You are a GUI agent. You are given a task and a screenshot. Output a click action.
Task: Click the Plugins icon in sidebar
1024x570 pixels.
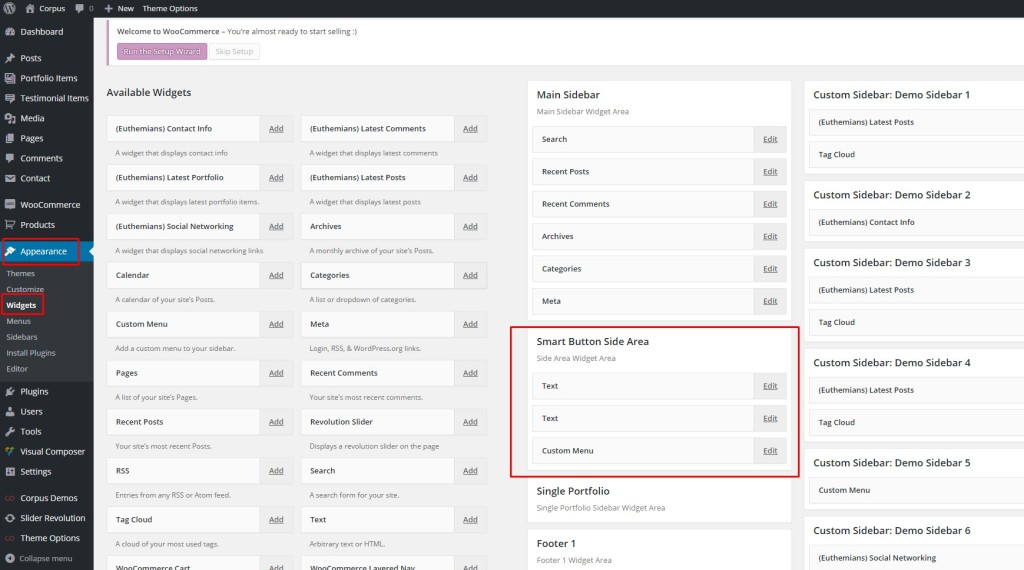coord(9,392)
